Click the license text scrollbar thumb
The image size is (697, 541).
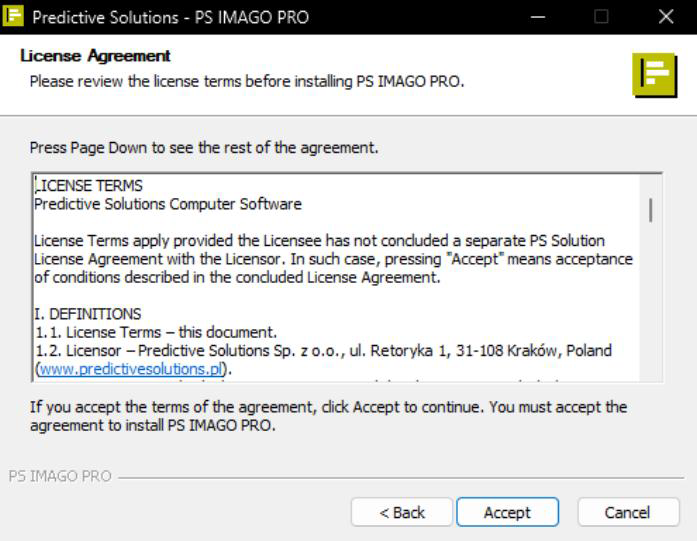point(651,210)
